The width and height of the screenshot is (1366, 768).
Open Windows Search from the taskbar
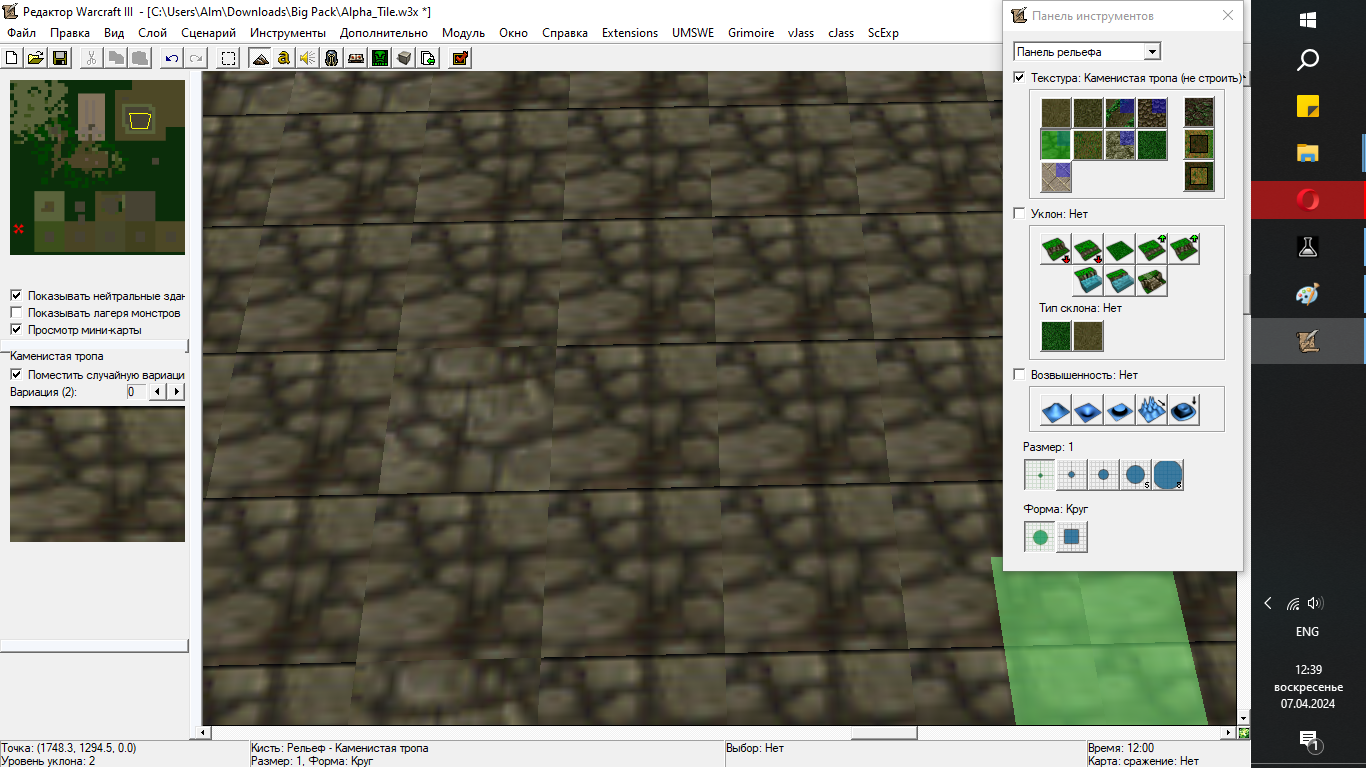tap(1307, 62)
